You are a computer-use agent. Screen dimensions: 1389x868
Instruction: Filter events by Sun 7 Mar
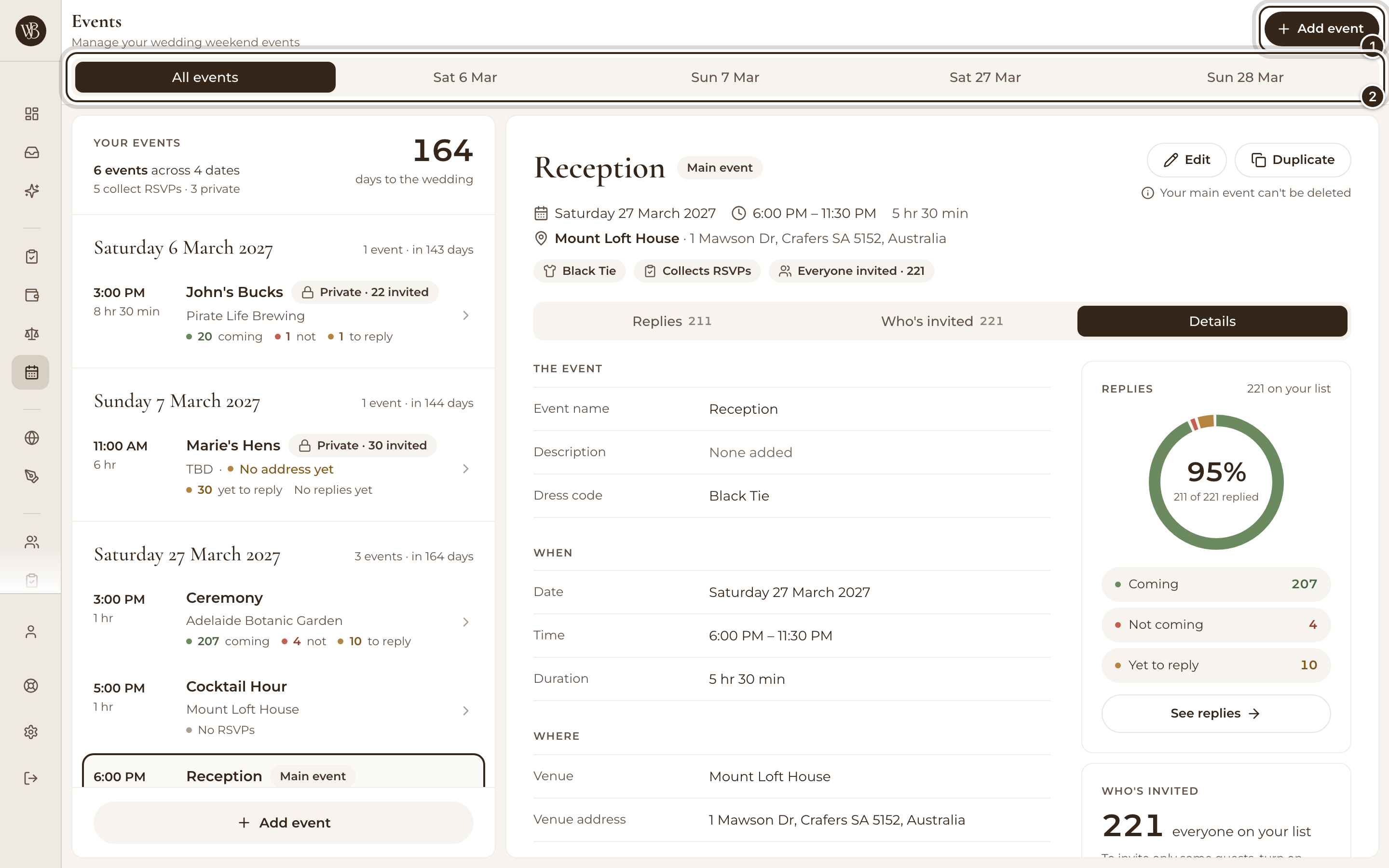point(725,77)
